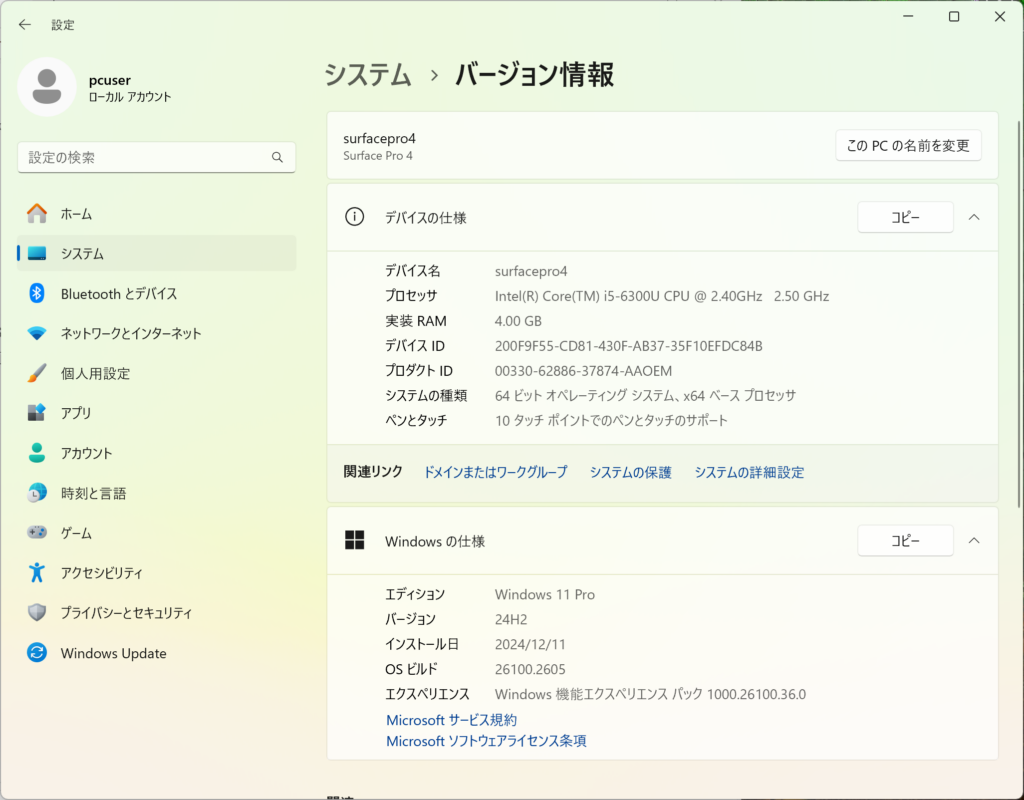Click the Time and language globe icon

pyautogui.click(x=37, y=493)
